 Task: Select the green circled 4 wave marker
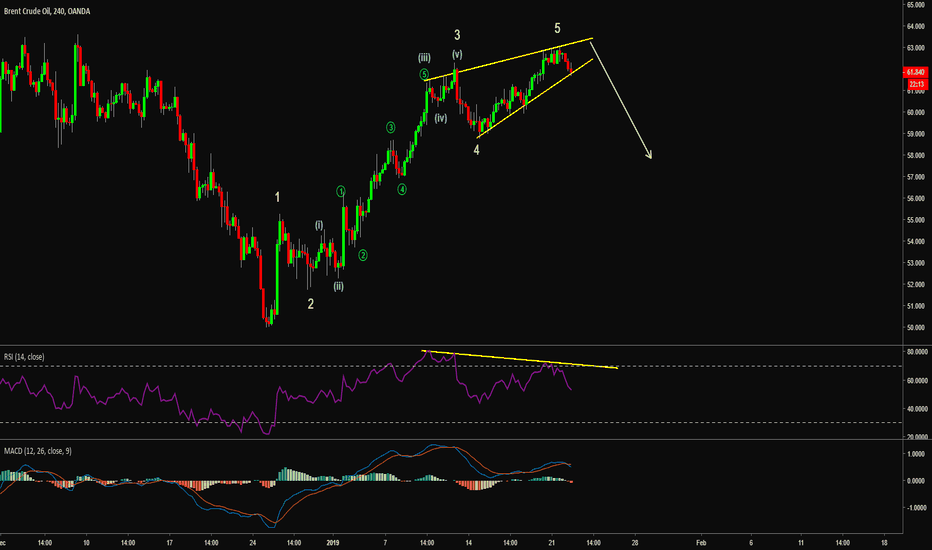pyautogui.click(x=402, y=190)
